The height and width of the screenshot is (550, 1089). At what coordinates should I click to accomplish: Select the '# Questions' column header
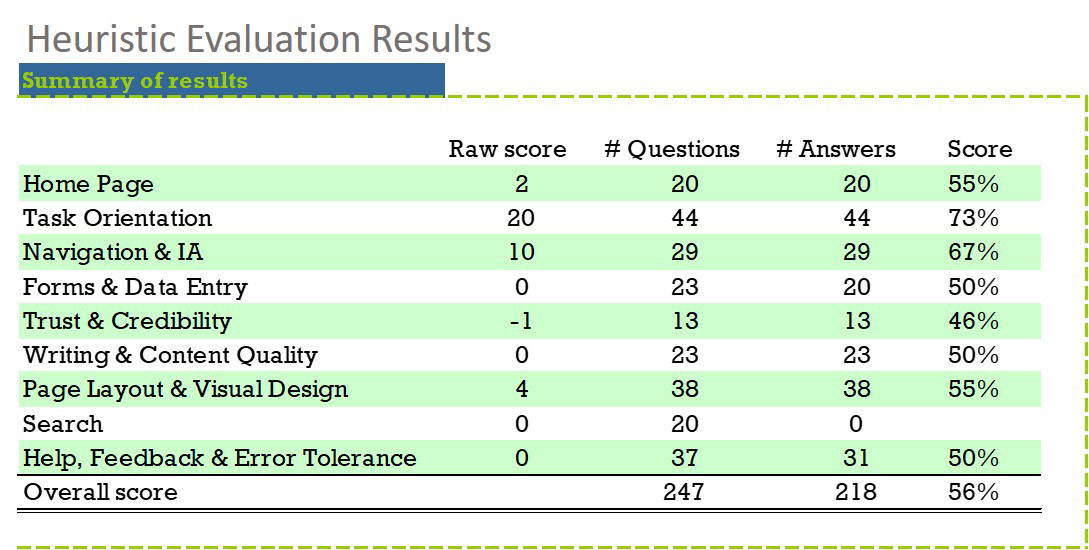[672, 149]
